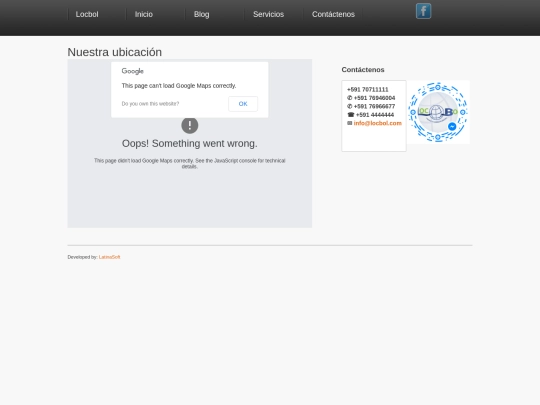Screen dimensions: 540x405
Task: Click the 'Developed by:' footer text
Action: [x=83, y=257]
